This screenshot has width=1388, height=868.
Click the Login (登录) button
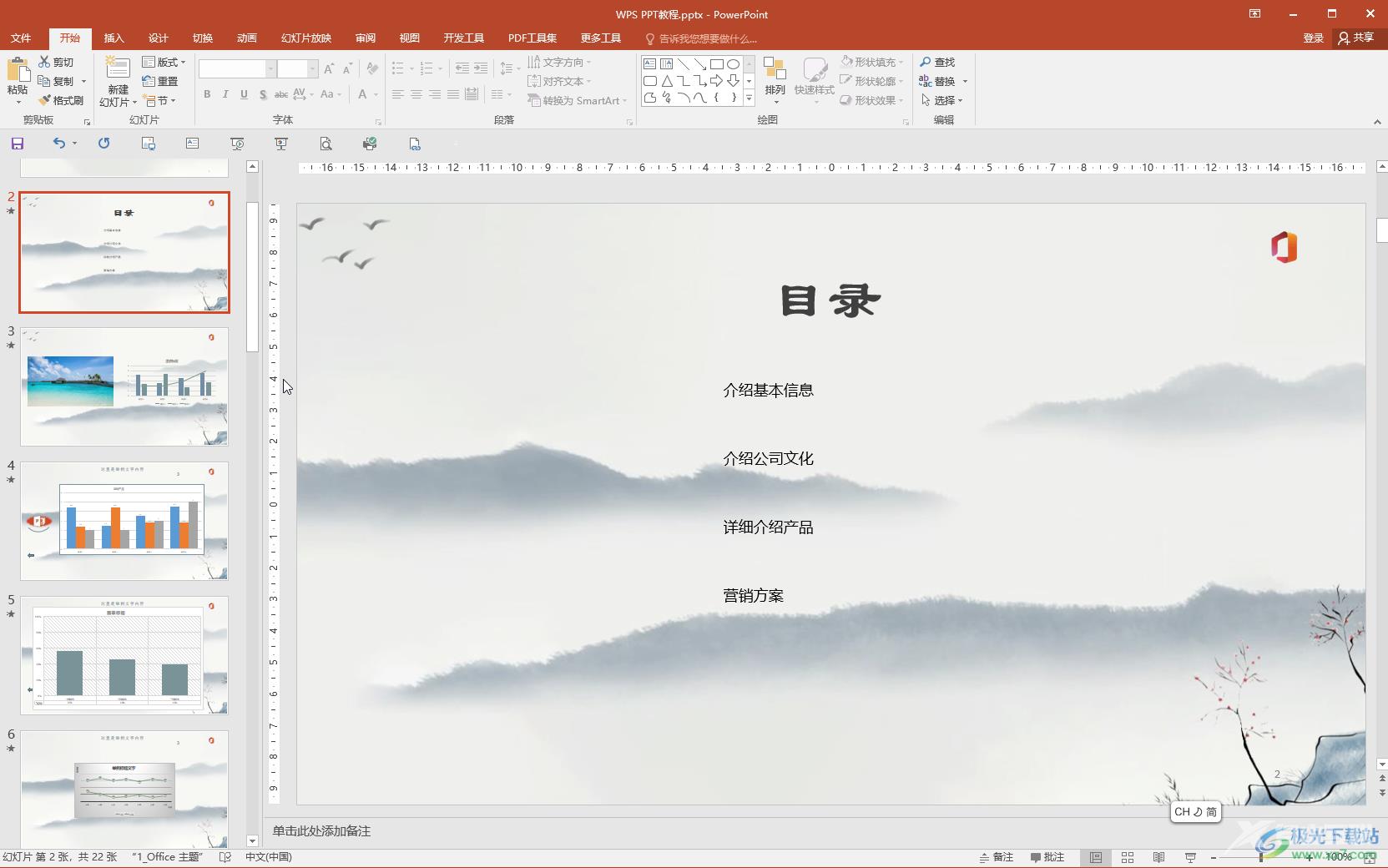tap(1313, 38)
